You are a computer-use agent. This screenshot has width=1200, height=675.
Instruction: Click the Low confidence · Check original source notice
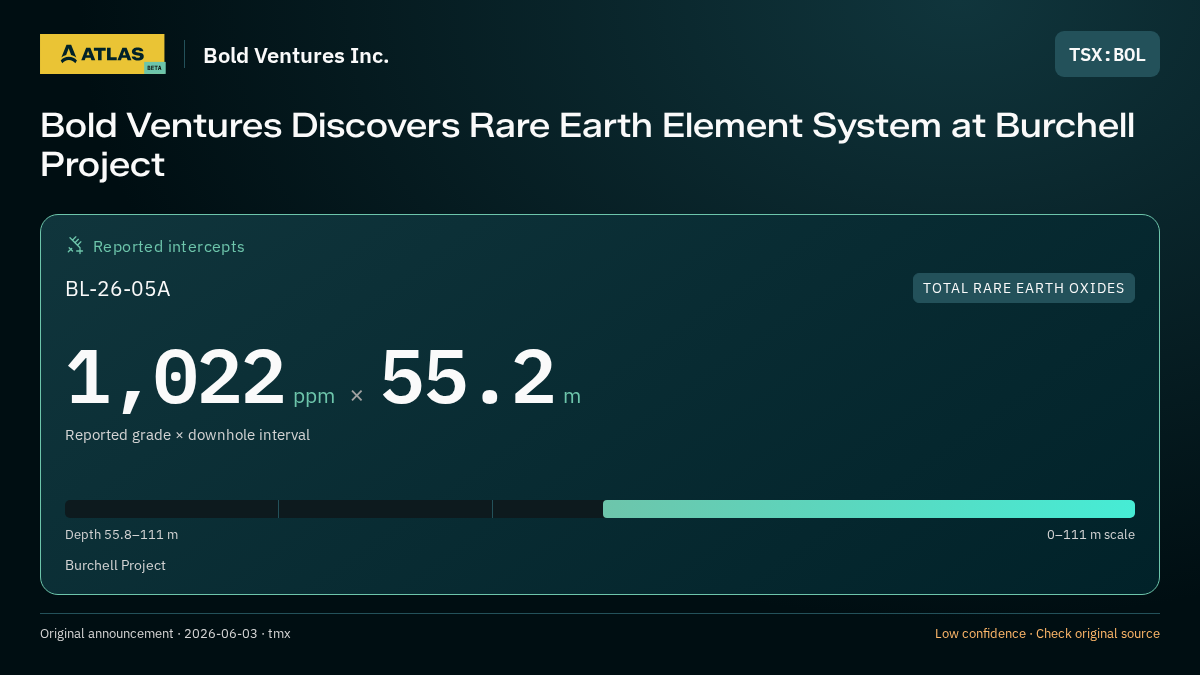(1047, 634)
